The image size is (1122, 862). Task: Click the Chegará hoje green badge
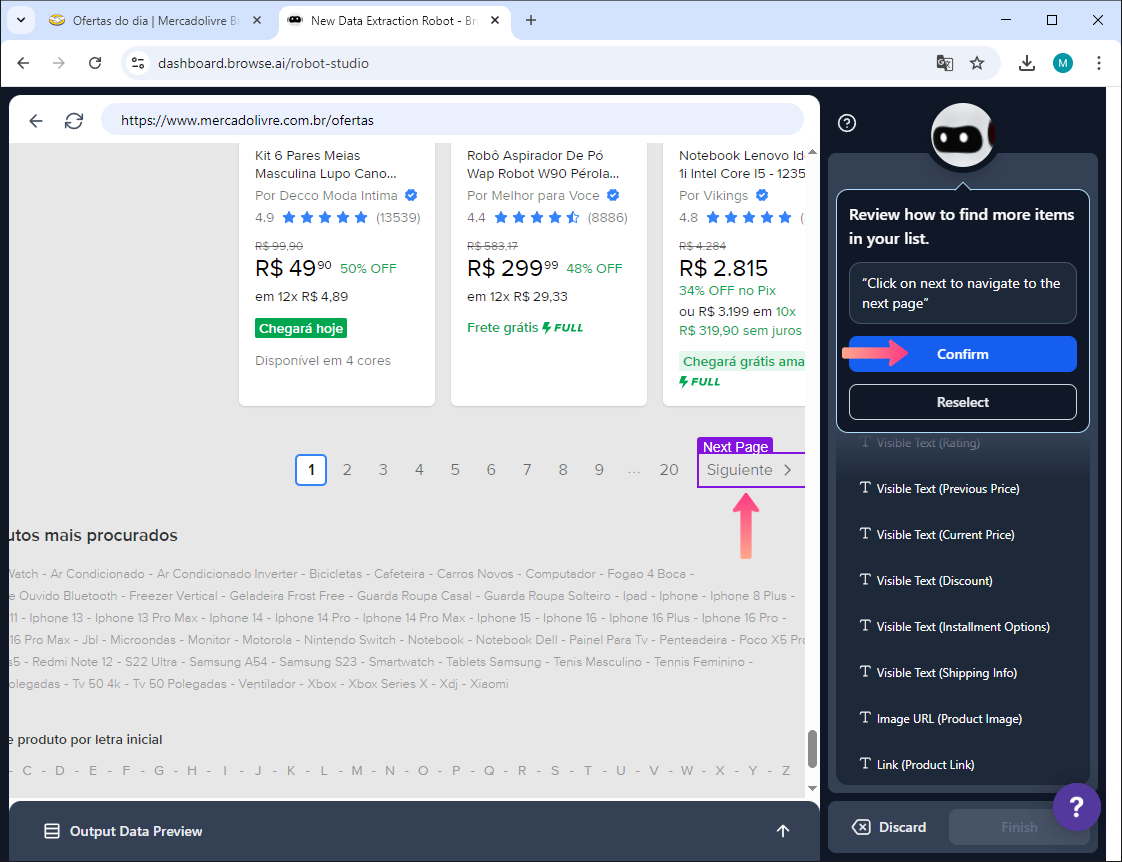point(301,328)
